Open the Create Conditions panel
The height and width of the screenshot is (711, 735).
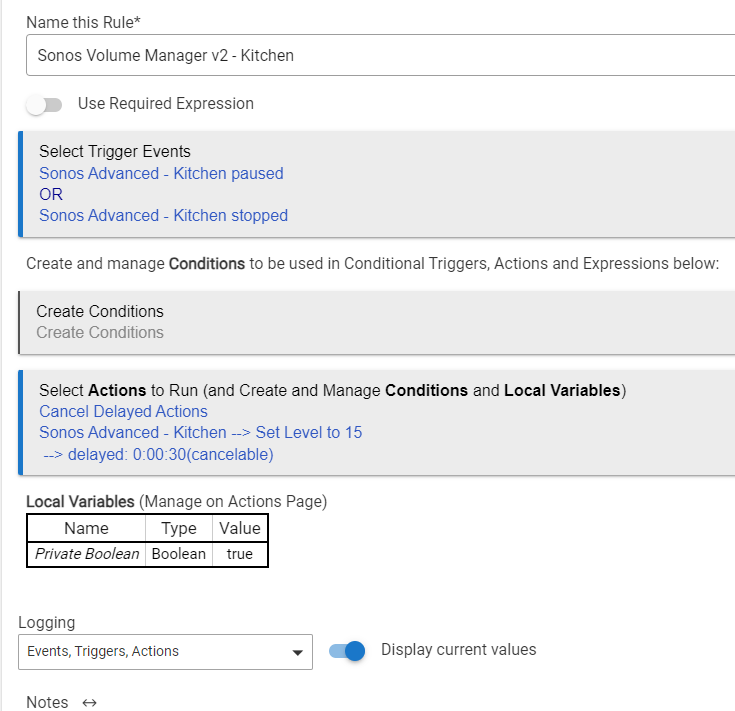tap(100, 311)
